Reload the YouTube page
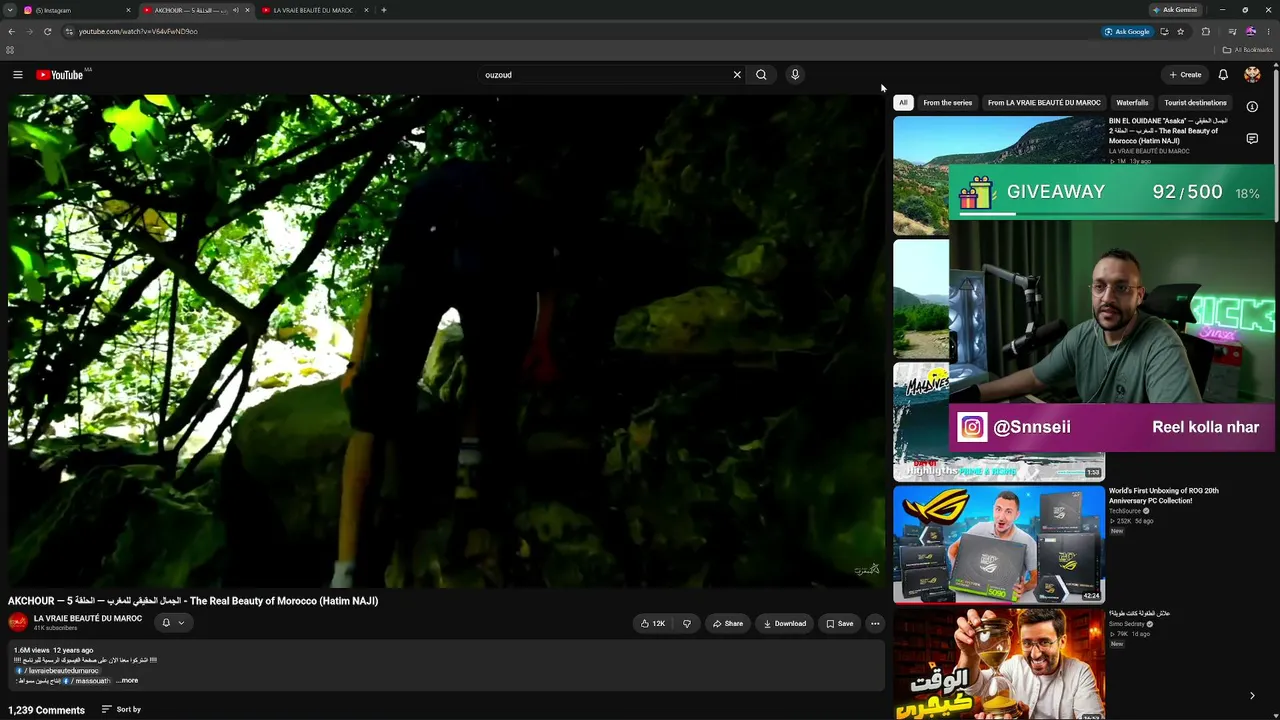This screenshot has height=720, width=1280. 47,31
